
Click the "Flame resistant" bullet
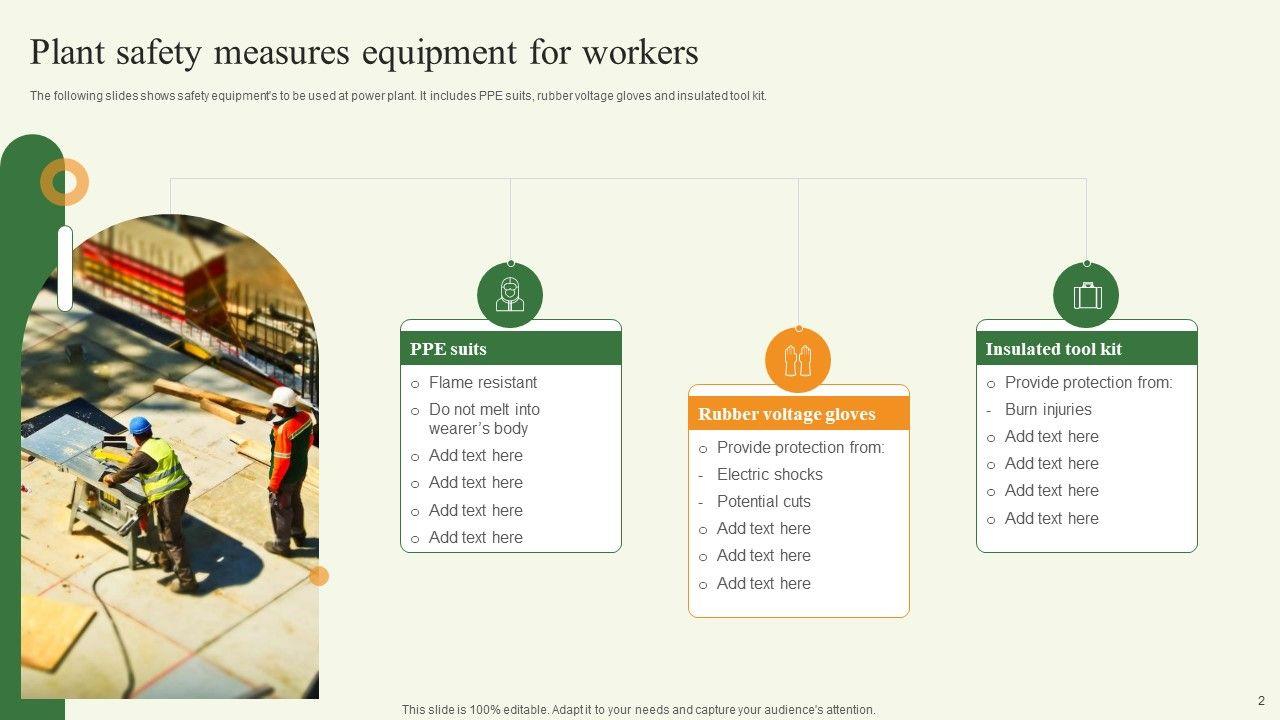tap(483, 382)
